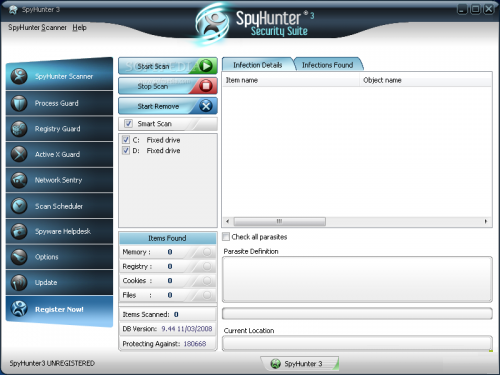Click the Start Remove button

tap(168, 106)
